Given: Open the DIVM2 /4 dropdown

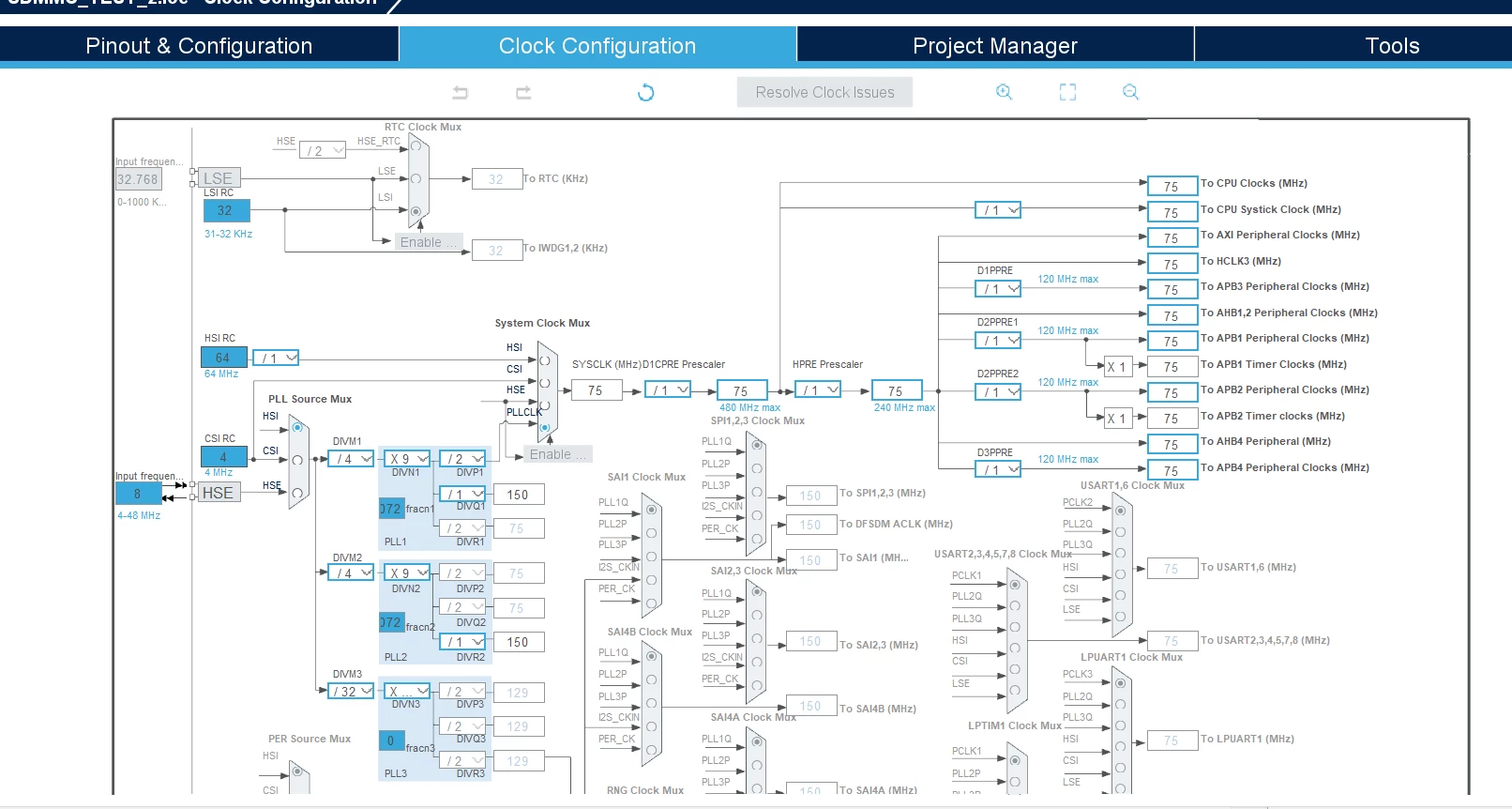Looking at the screenshot, I should pos(351,572).
